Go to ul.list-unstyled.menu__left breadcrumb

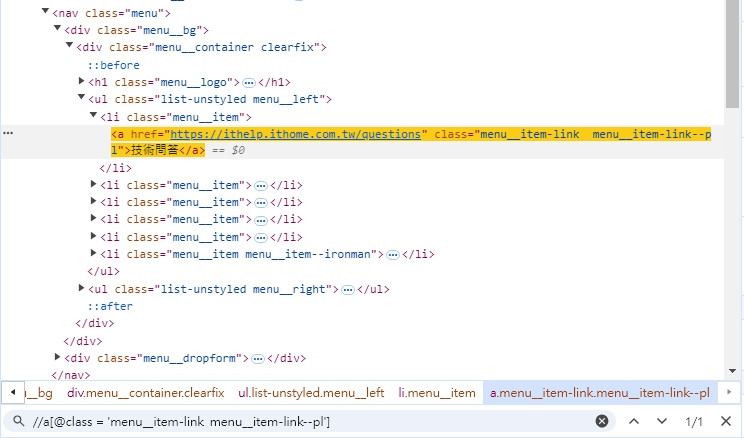point(311,393)
